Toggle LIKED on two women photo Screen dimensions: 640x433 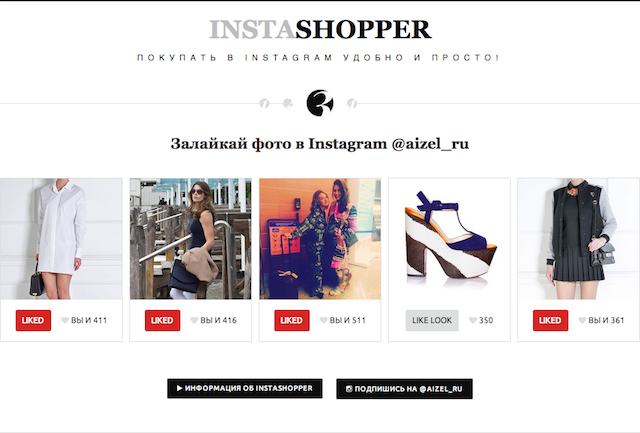pyautogui.click(x=292, y=320)
